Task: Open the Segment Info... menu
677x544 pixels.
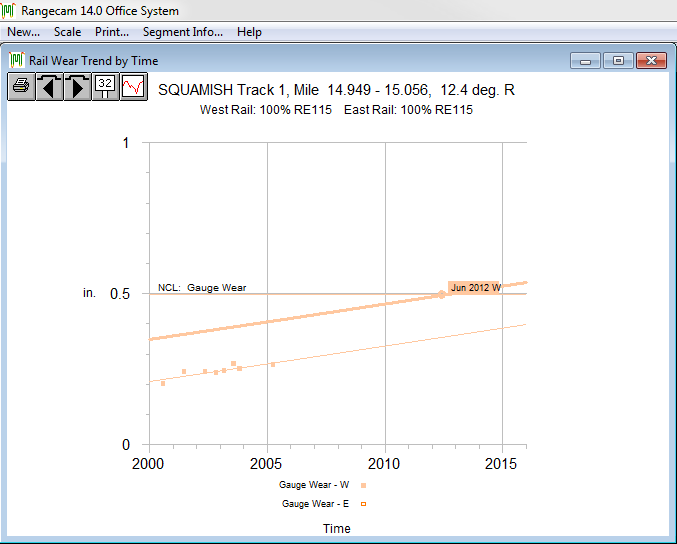Action: pyautogui.click(x=183, y=32)
